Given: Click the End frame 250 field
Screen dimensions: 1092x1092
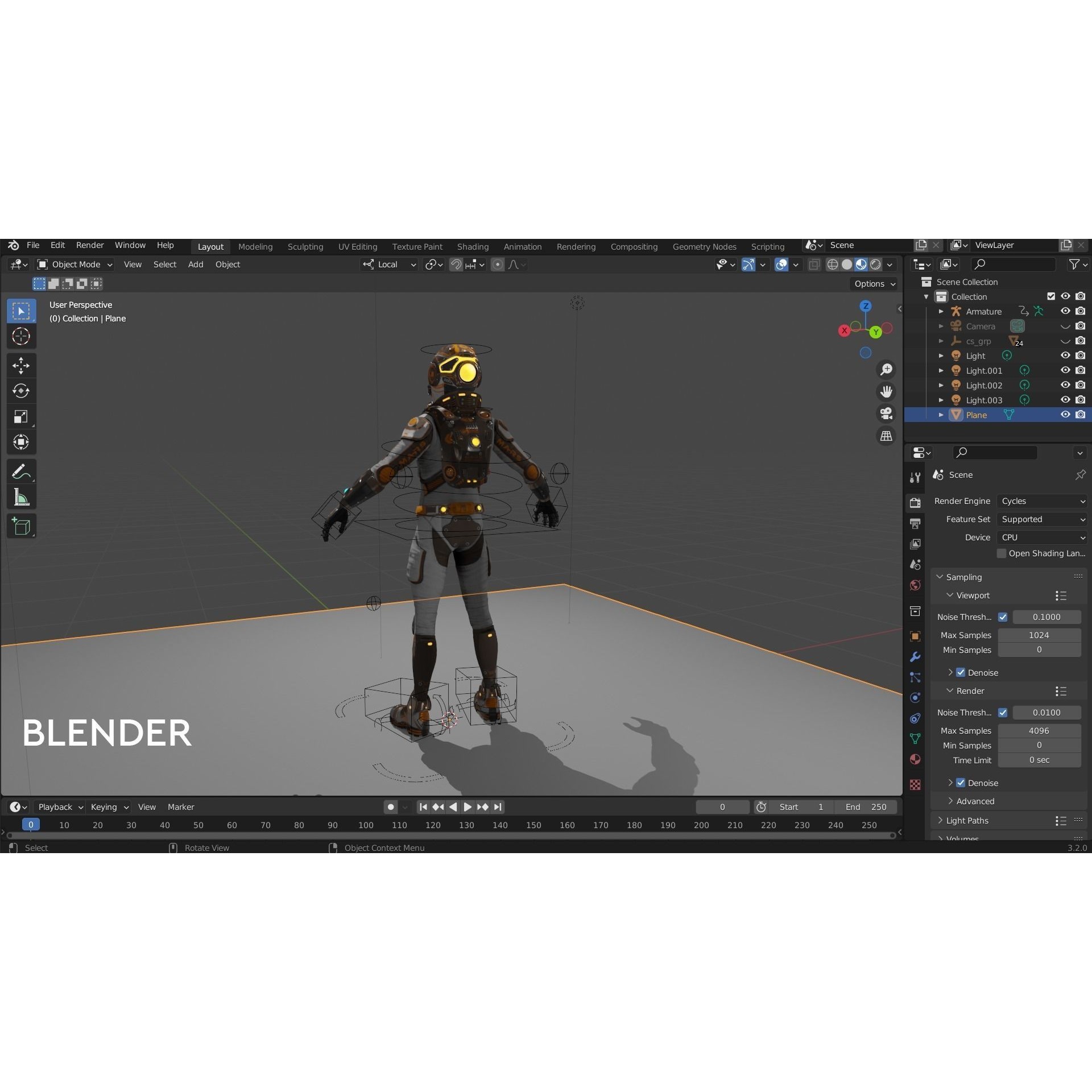Looking at the screenshot, I should (x=866, y=806).
